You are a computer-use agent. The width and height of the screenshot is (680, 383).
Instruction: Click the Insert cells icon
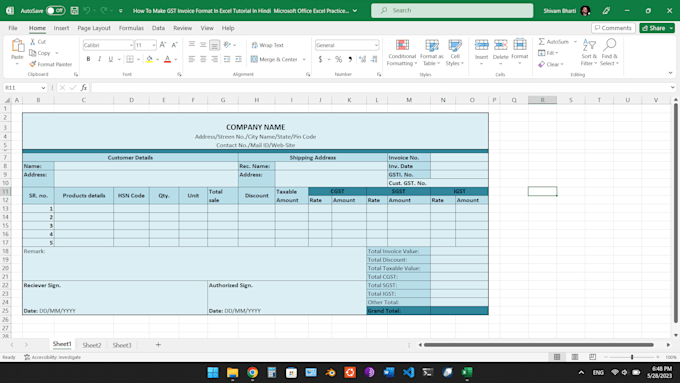click(x=481, y=45)
